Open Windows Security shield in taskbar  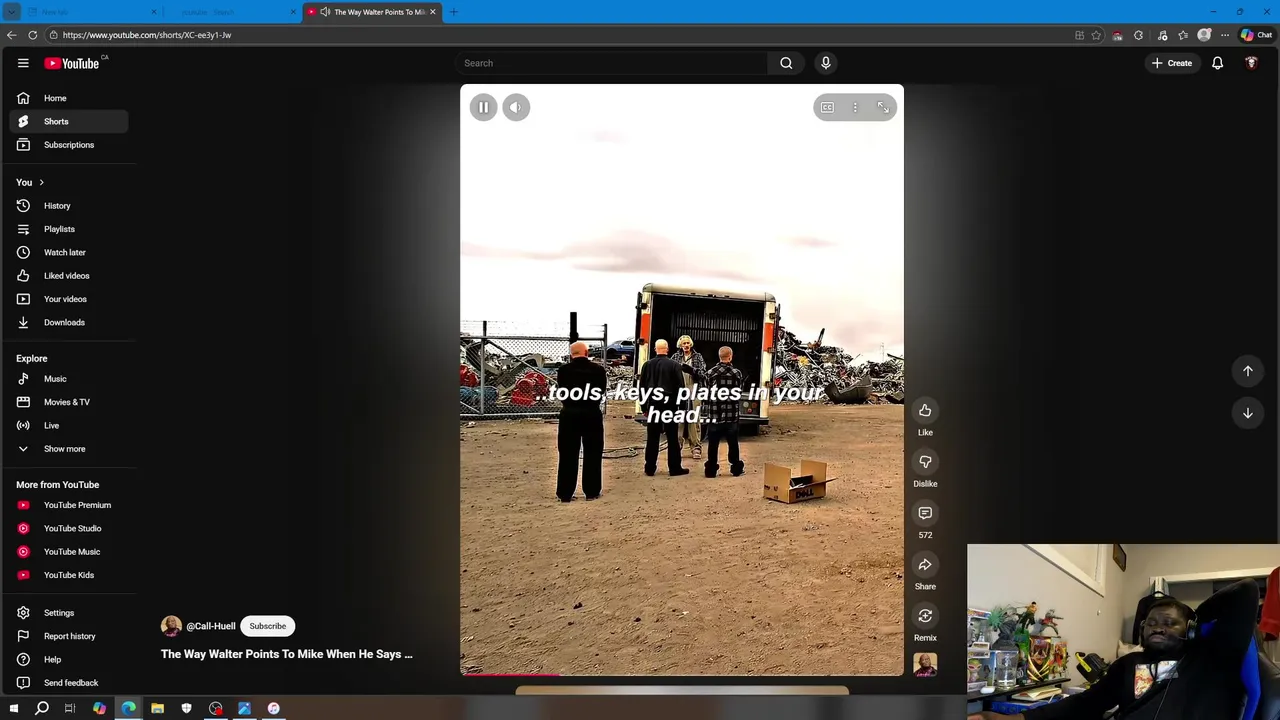point(186,708)
